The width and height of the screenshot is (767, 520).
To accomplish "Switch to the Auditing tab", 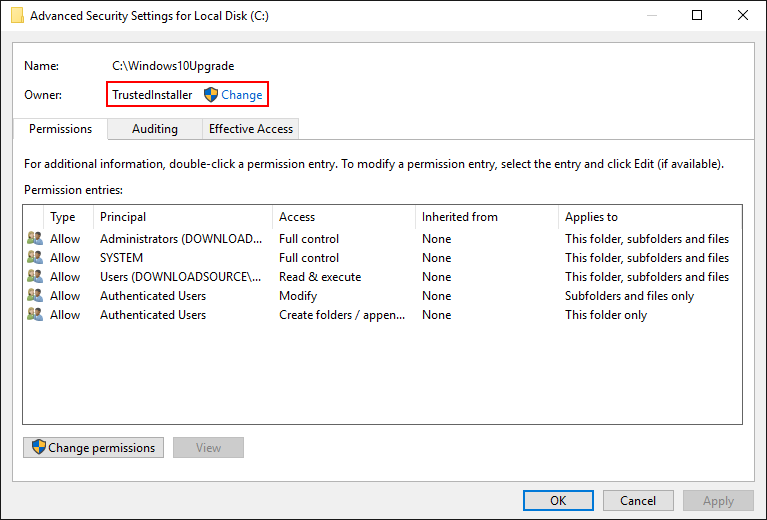I will pos(155,129).
